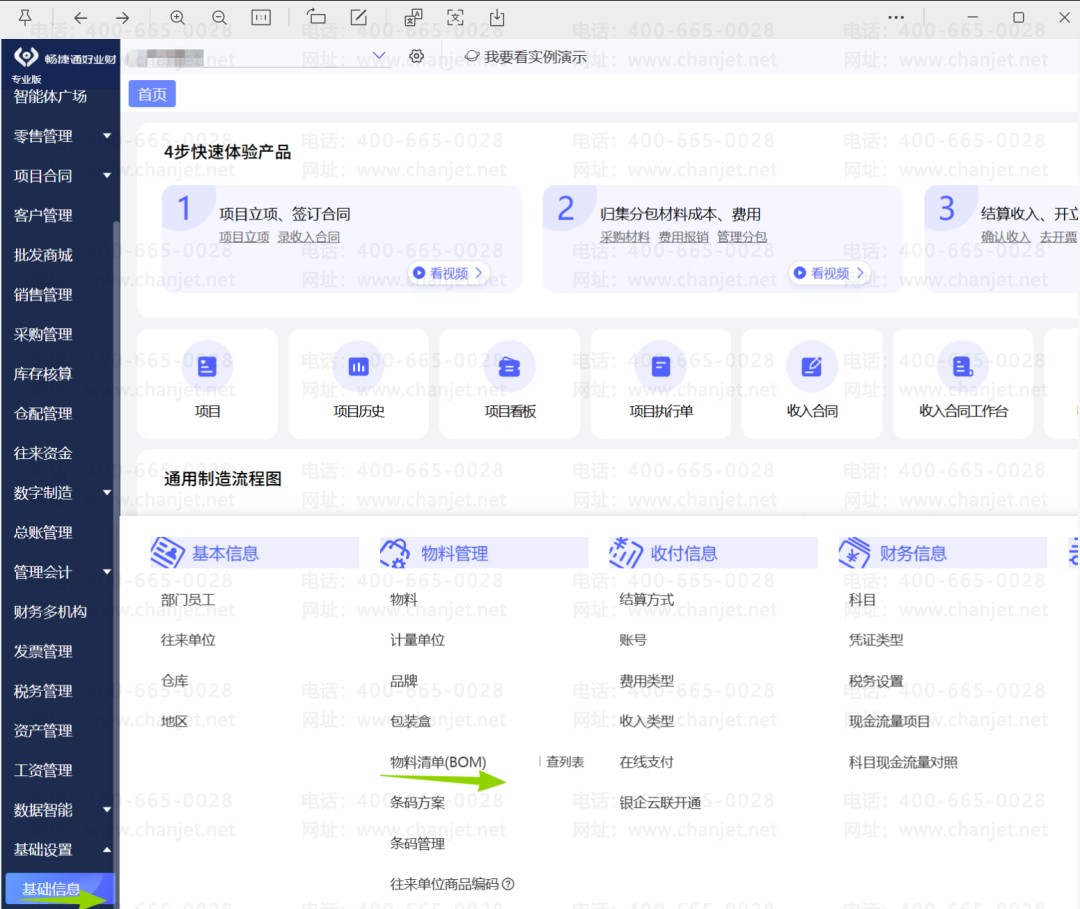Open 税务管理 in the sidebar
The width and height of the screenshot is (1080, 909).
(43, 691)
